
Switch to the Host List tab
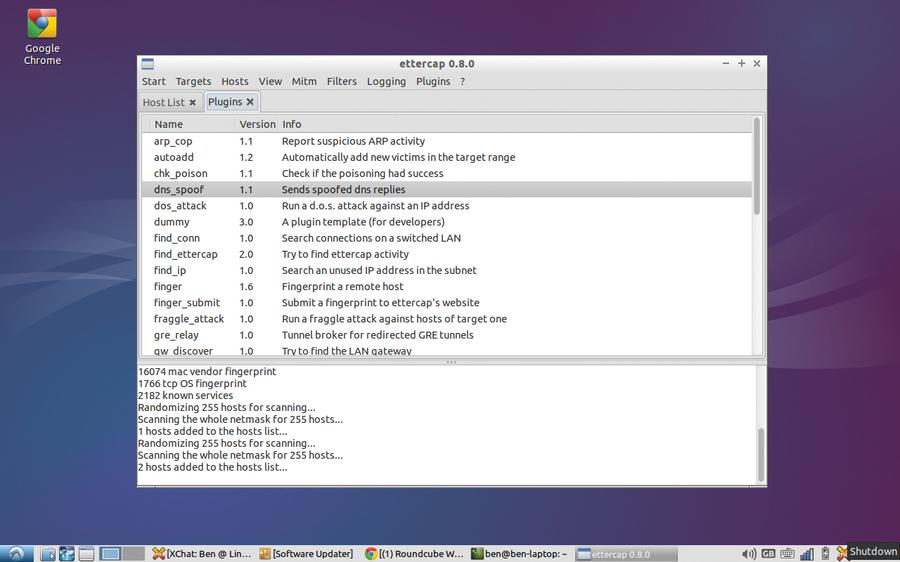click(x=164, y=102)
